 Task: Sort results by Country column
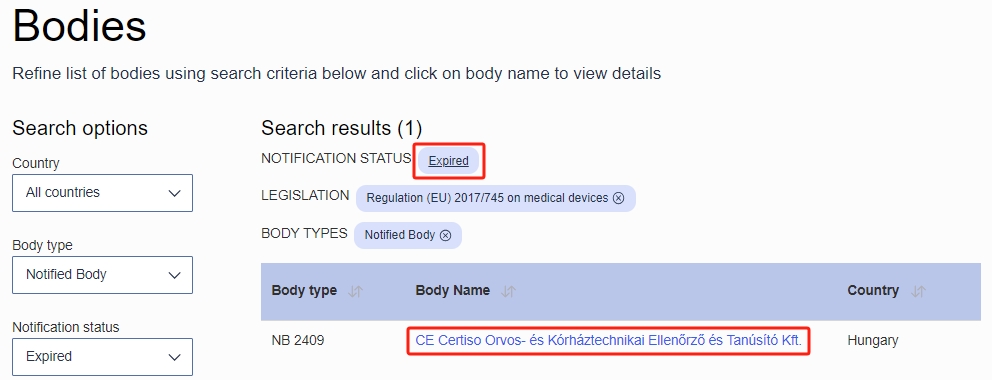919,291
